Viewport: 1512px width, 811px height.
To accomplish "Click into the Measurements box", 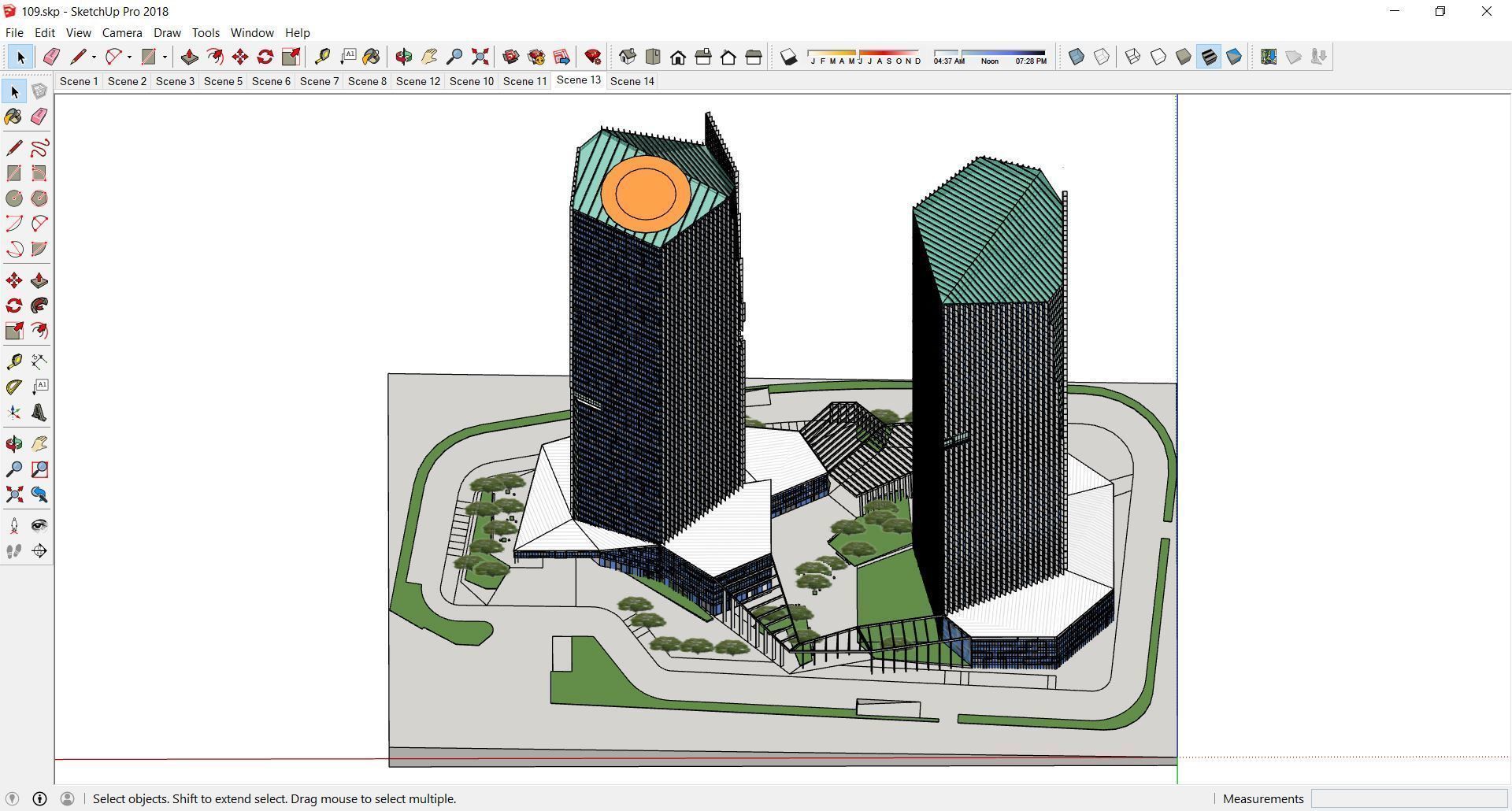I will pyautogui.click(x=1408, y=798).
